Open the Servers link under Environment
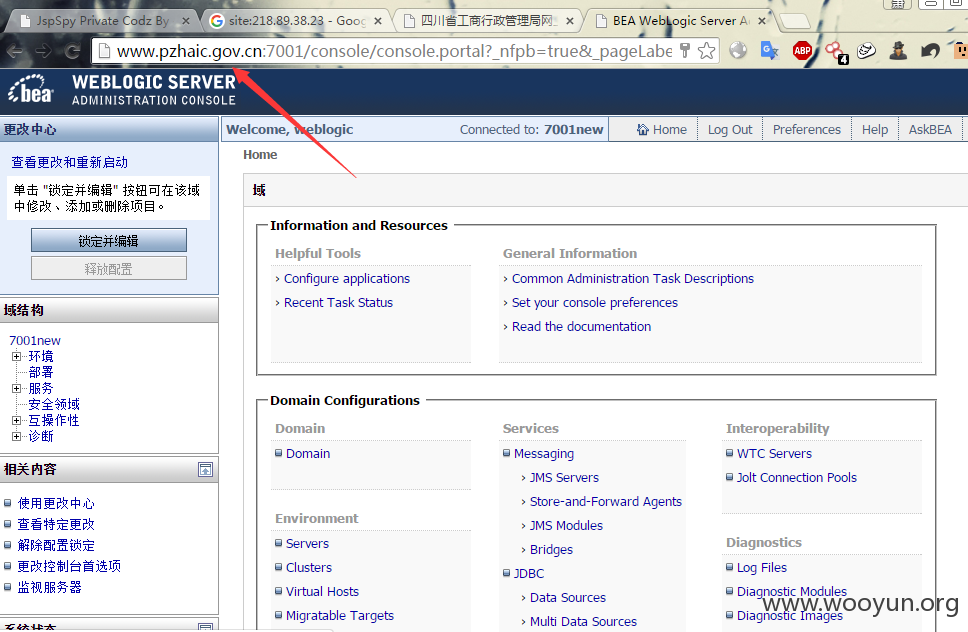The height and width of the screenshot is (632, 968). click(x=307, y=544)
